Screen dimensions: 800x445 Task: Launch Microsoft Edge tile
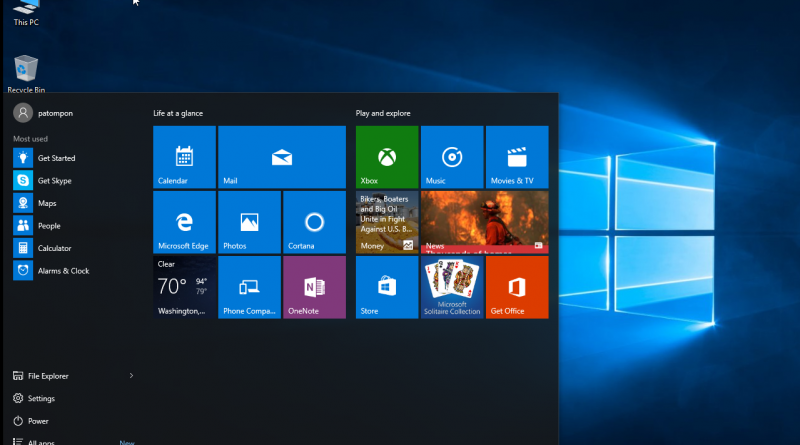point(184,222)
